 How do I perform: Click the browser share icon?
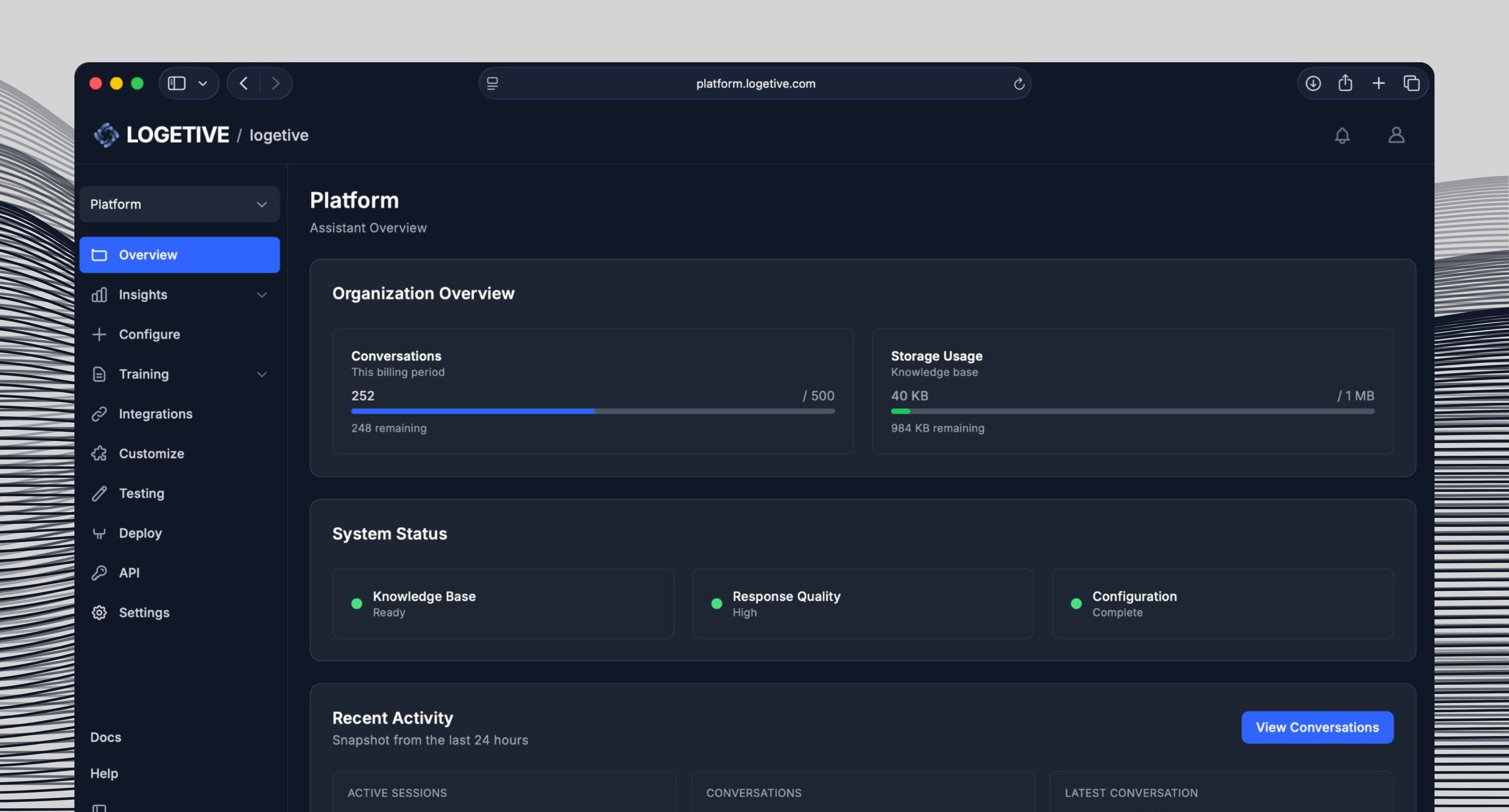[x=1345, y=83]
